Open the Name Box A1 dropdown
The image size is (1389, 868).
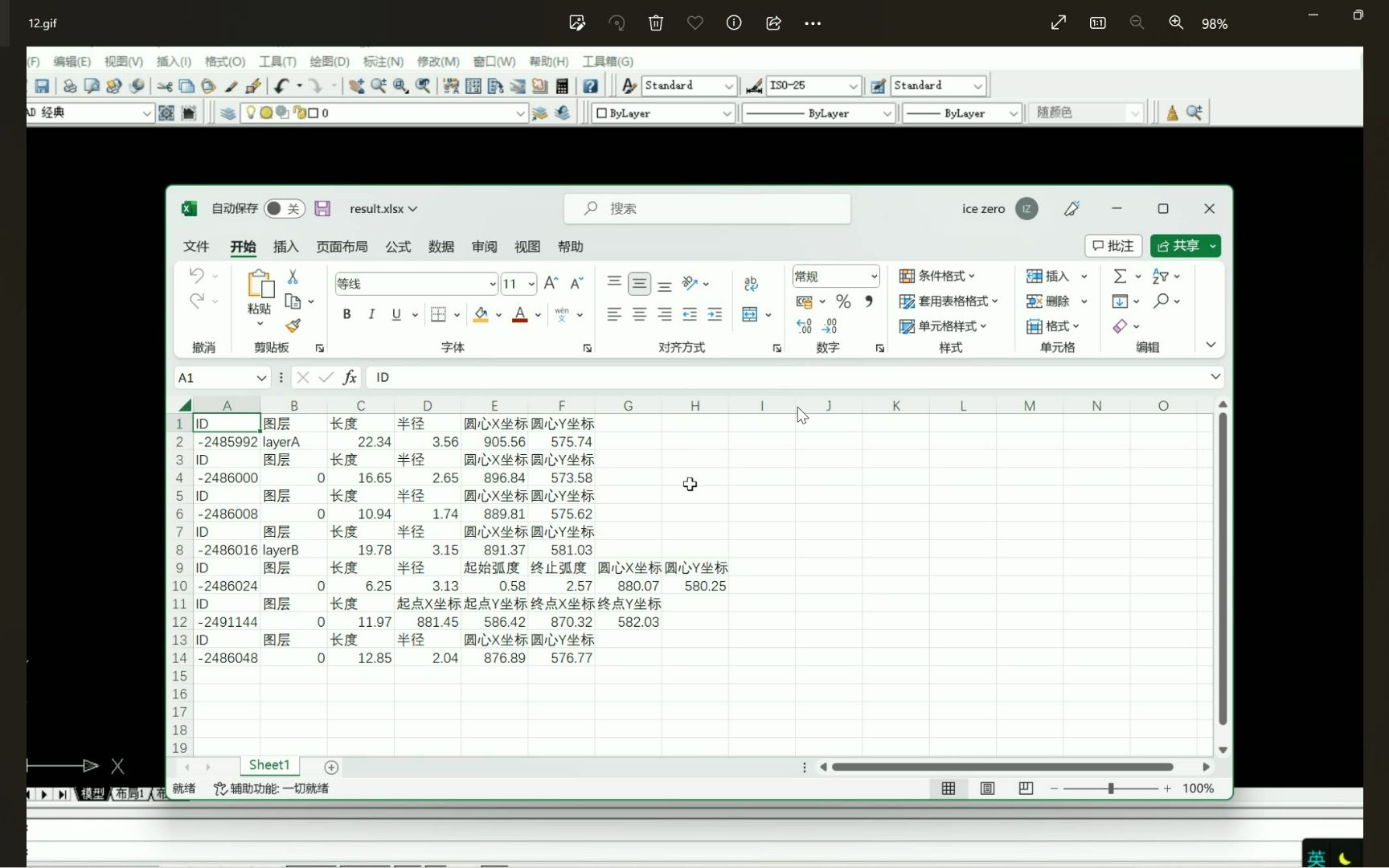261,378
